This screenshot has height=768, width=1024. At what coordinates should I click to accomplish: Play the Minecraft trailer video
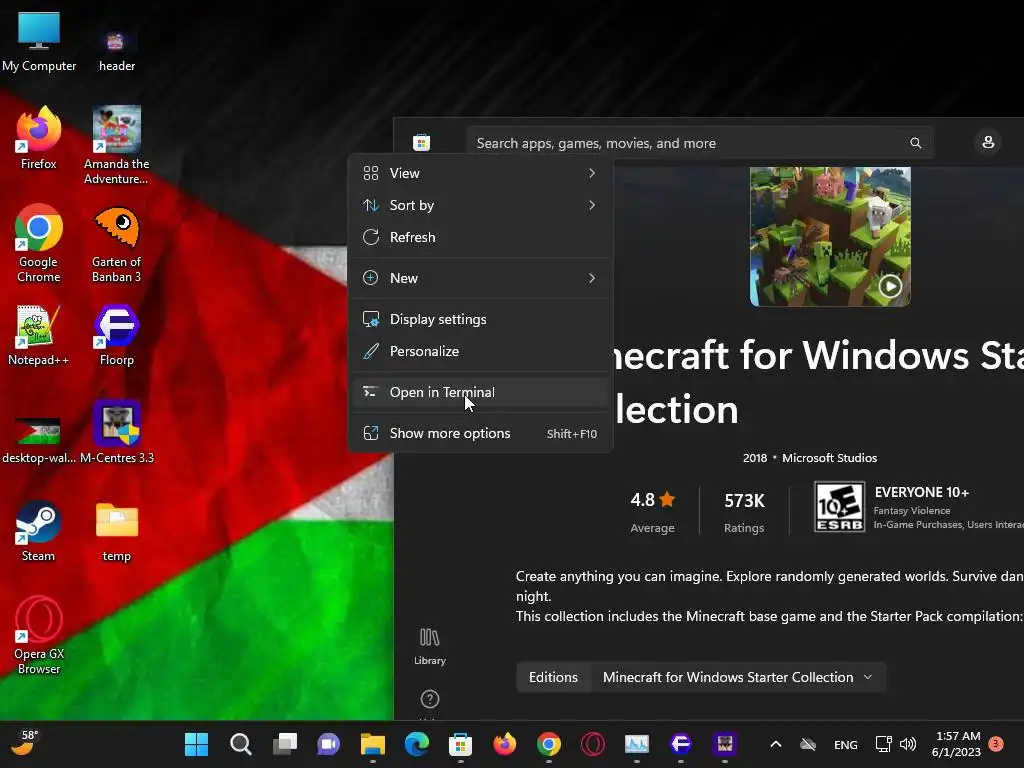890,286
